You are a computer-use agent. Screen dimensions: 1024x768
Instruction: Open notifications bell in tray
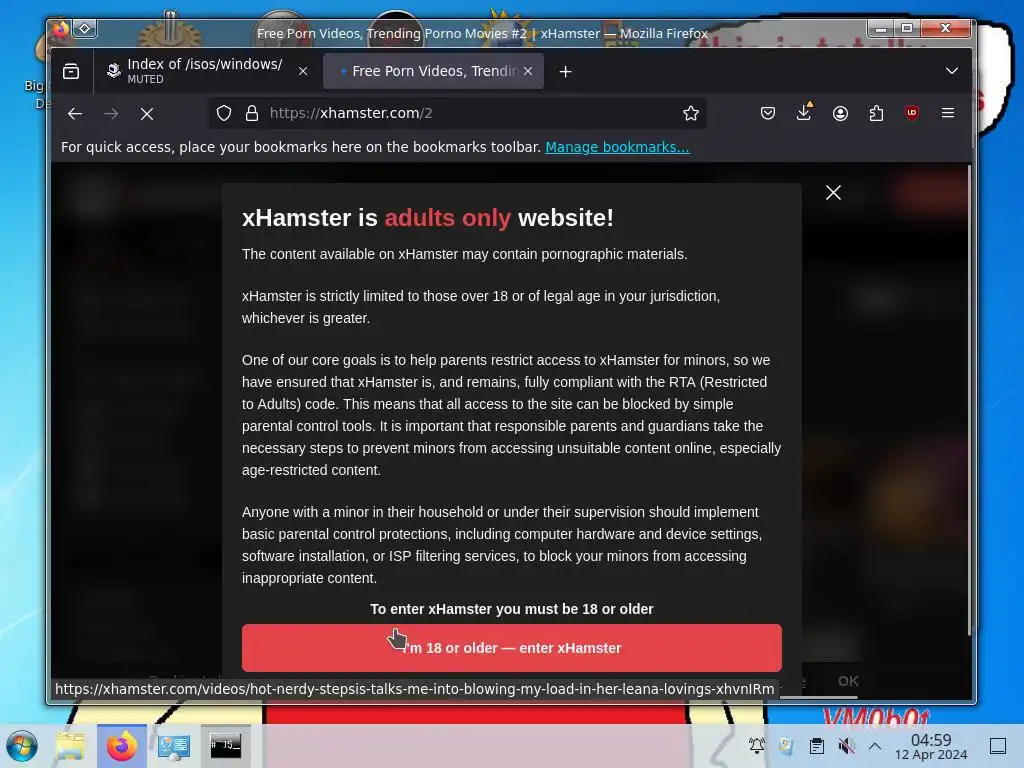757,746
